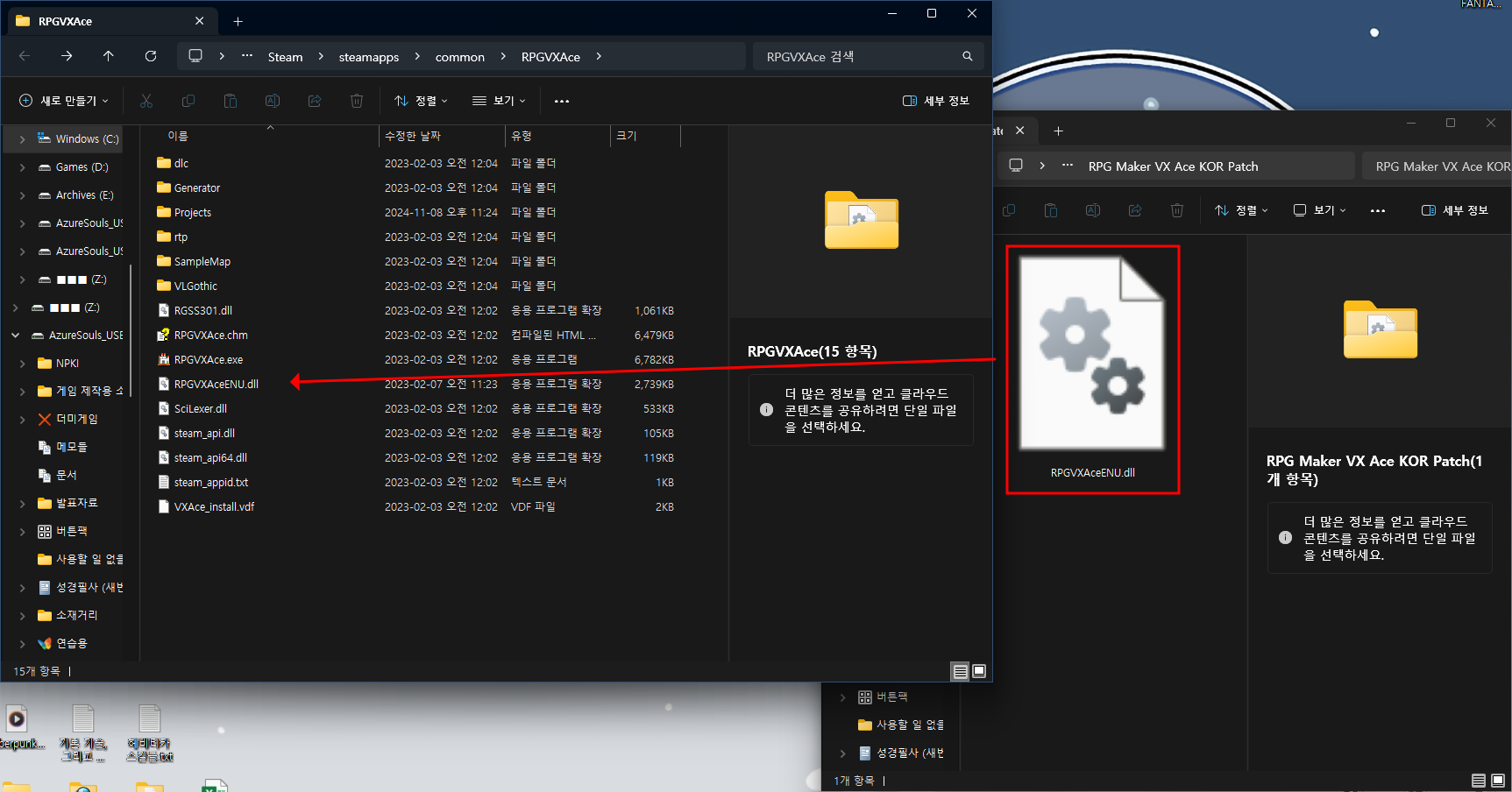The height and width of the screenshot is (792, 1512).
Task: Select the SampleMap folder
Action: coord(194,261)
